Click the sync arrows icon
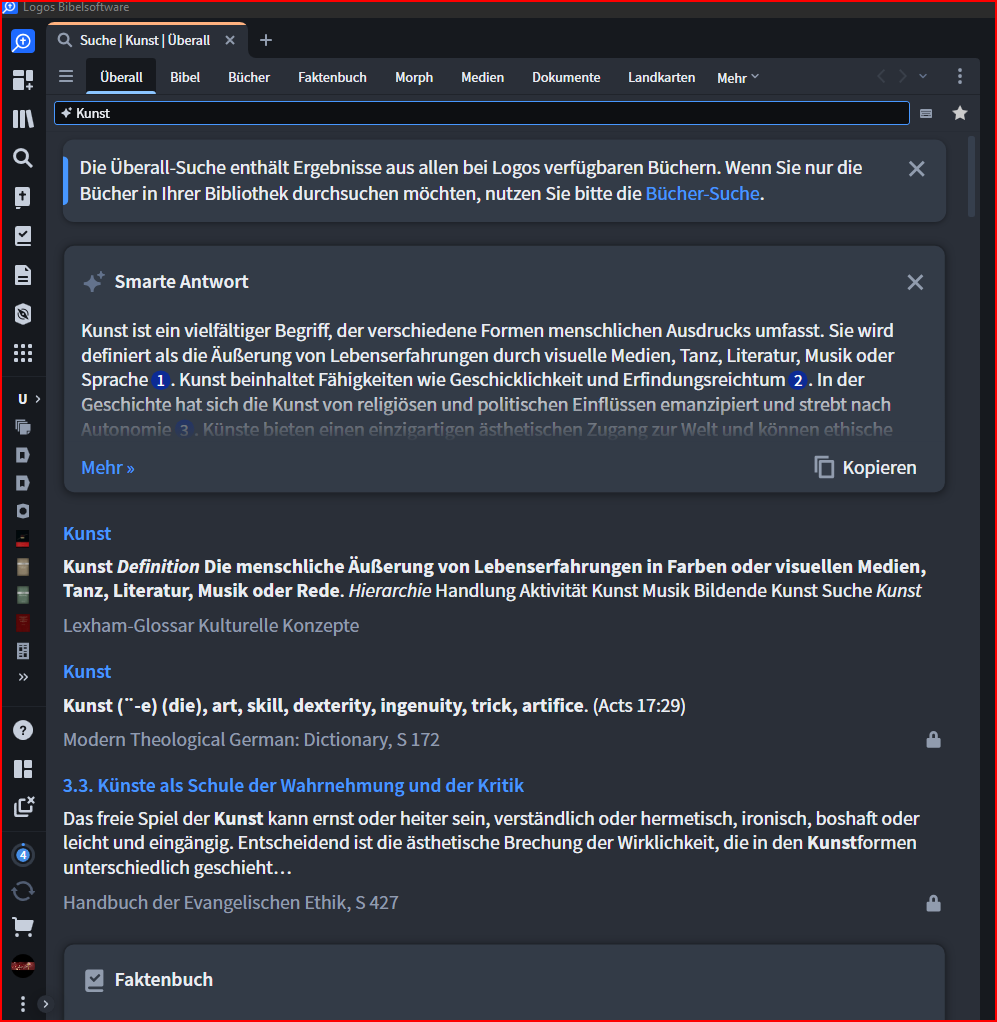 [x=23, y=891]
